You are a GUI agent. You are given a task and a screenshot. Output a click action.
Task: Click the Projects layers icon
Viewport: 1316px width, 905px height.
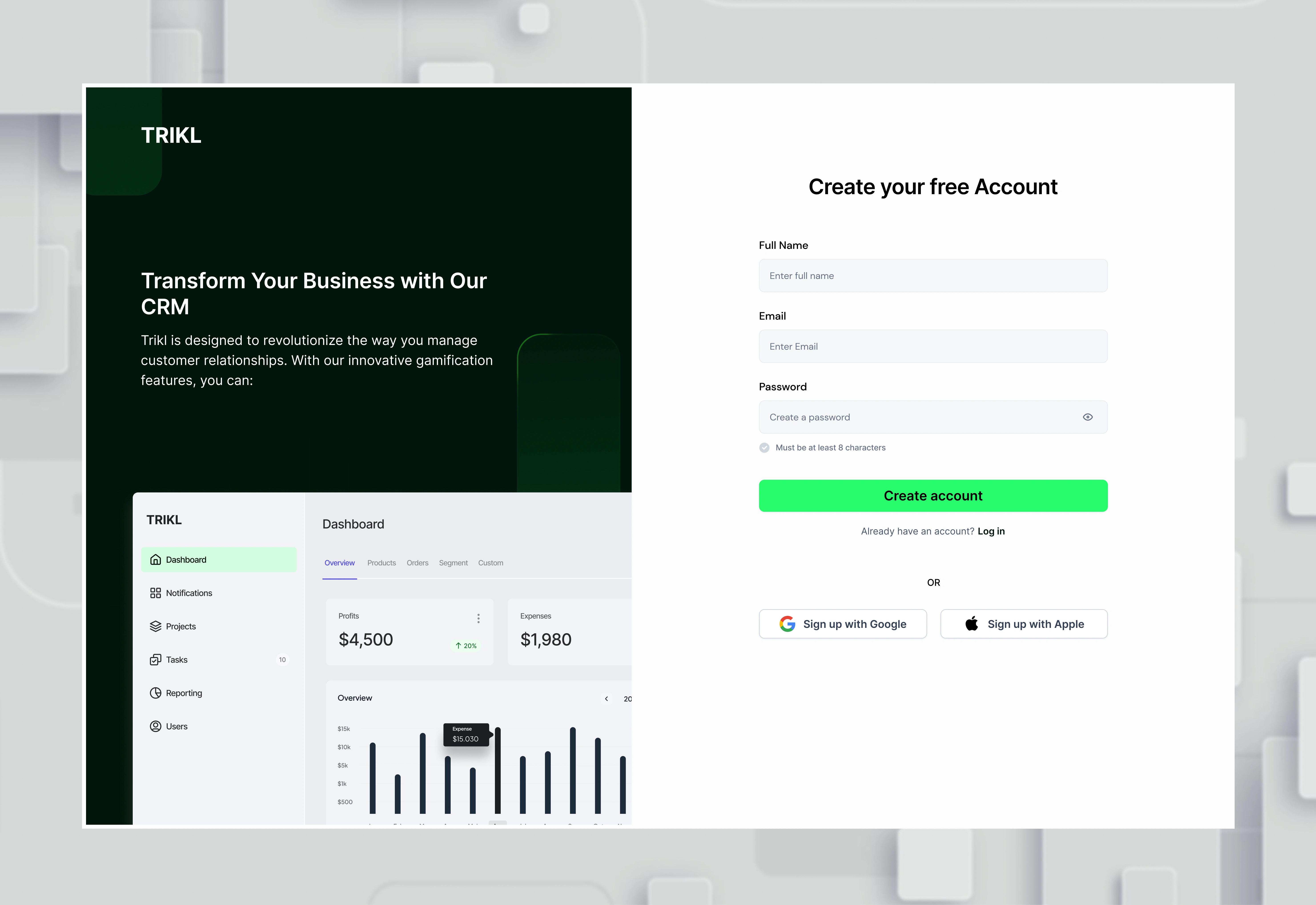click(155, 626)
